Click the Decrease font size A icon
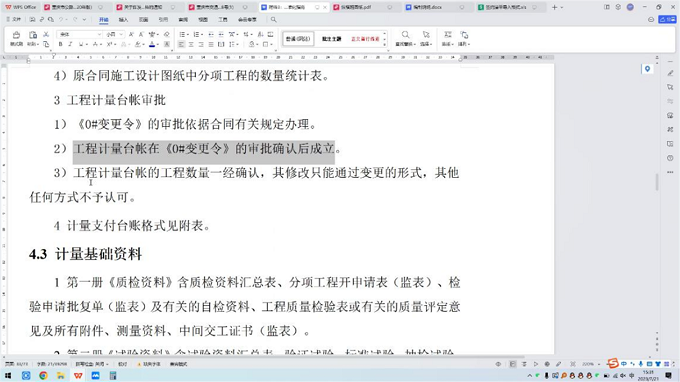 (141, 34)
